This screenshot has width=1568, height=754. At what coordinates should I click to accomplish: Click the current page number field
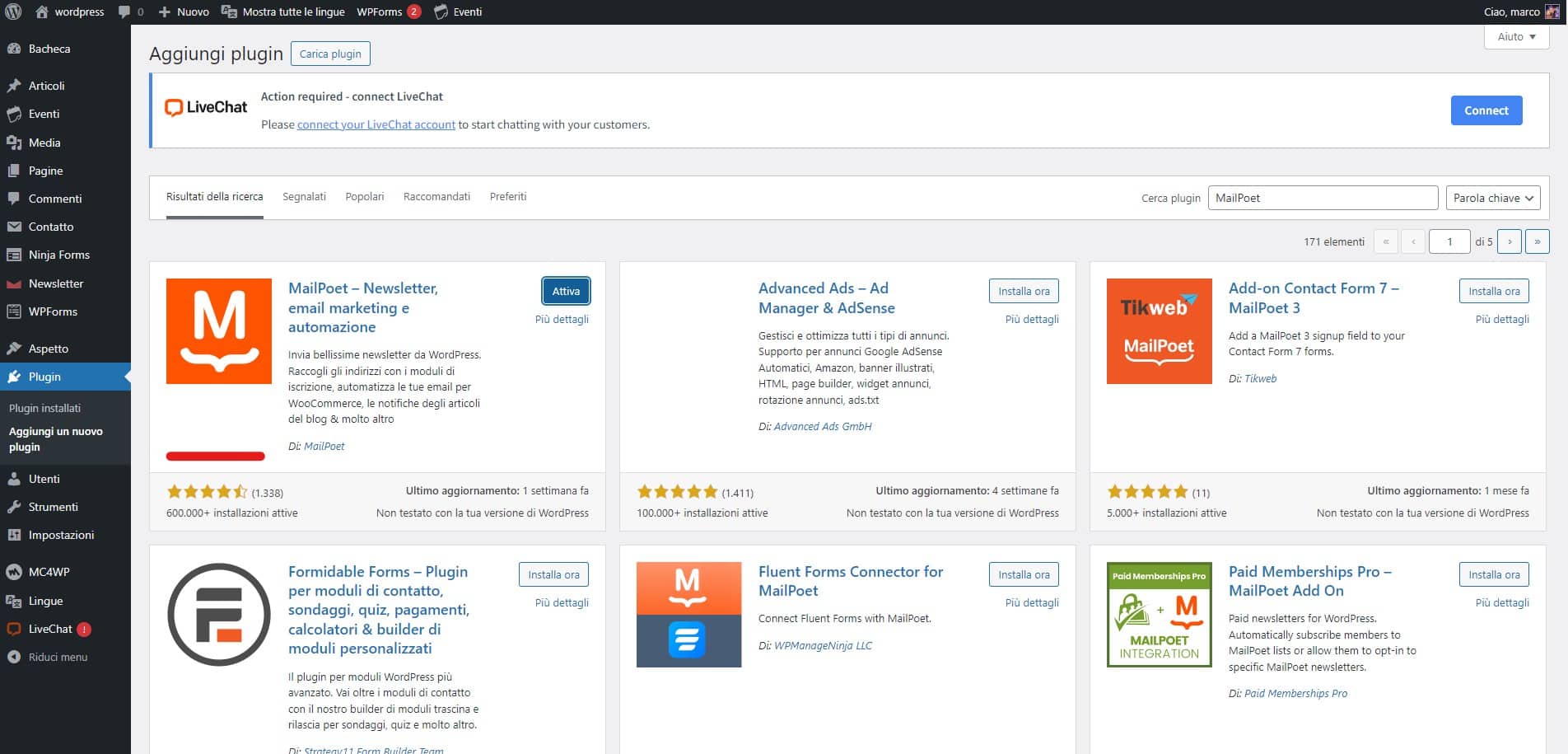(x=1449, y=241)
